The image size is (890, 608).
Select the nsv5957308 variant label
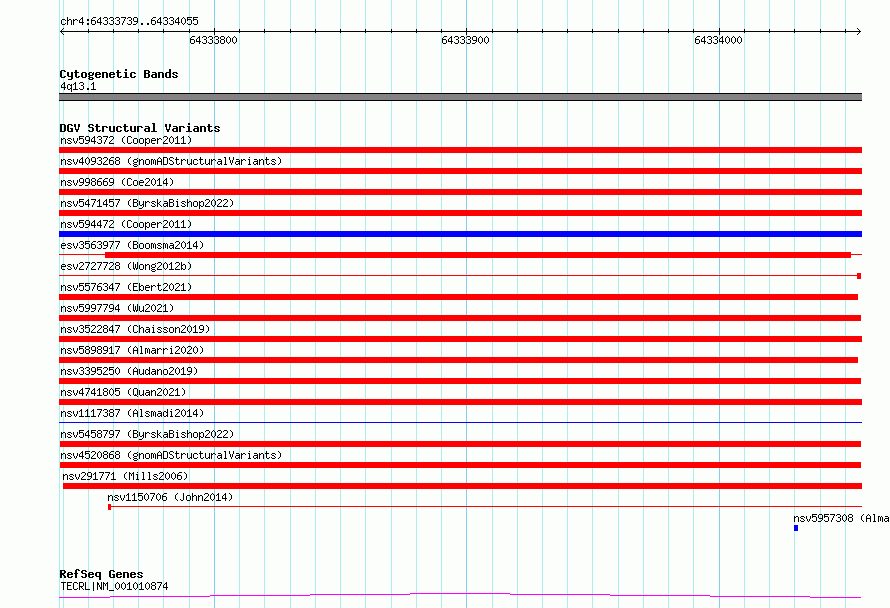pos(841,518)
